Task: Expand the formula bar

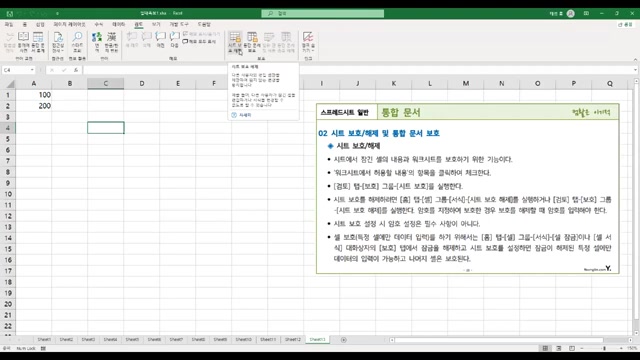Action: pyautogui.click(x=636, y=70)
